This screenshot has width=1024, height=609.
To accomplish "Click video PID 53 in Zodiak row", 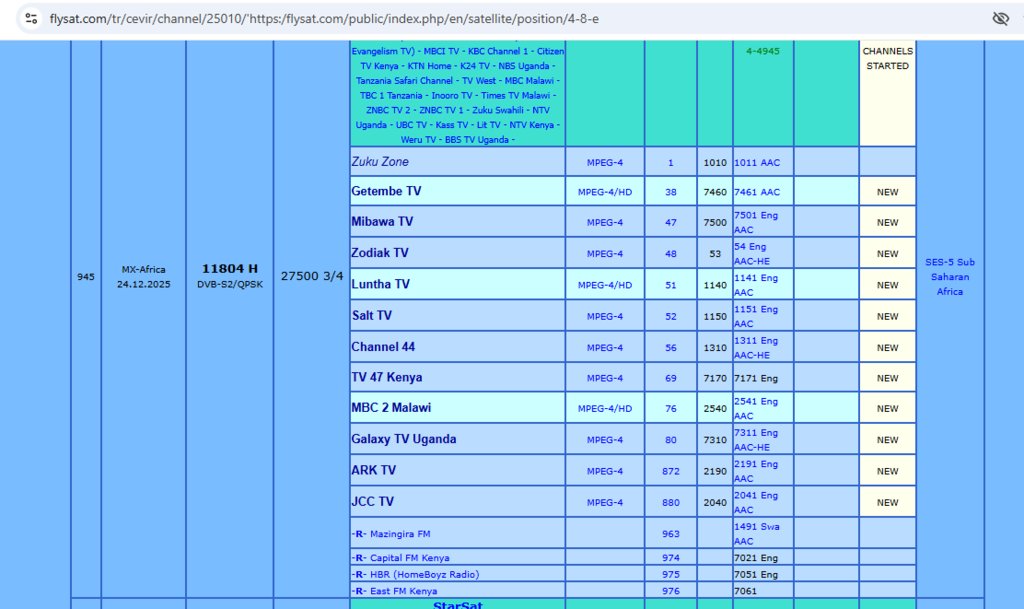I will click(715, 254).
